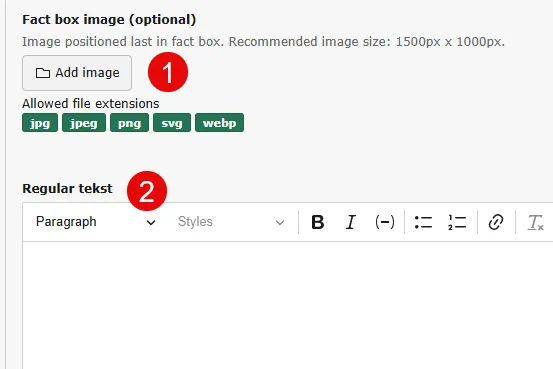The image size is (553, 369).
Task: Create a bulleted list
Action: [x=423, y=222]
